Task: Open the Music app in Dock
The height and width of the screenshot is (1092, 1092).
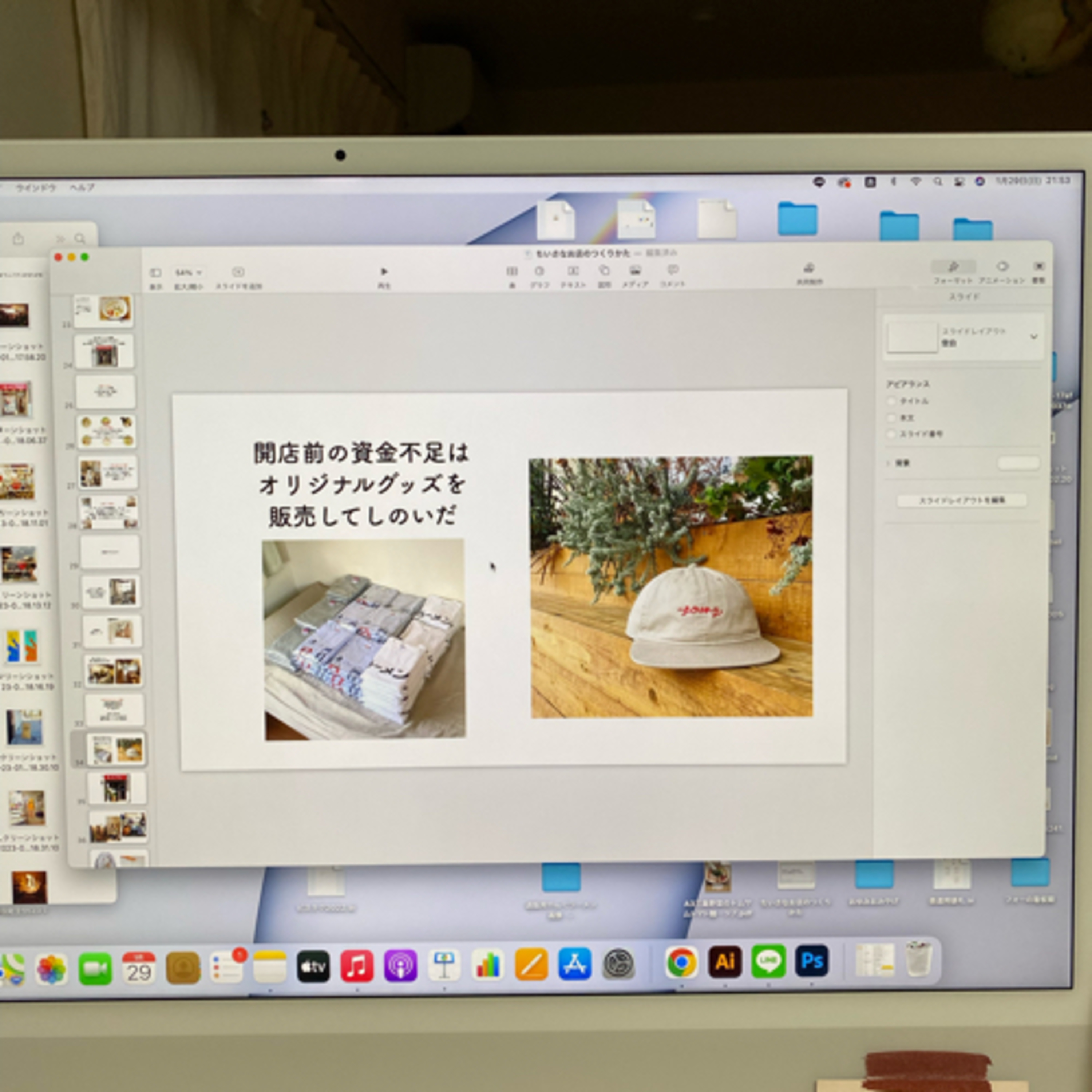Action: pyautogui.click(x=357, y=966)
